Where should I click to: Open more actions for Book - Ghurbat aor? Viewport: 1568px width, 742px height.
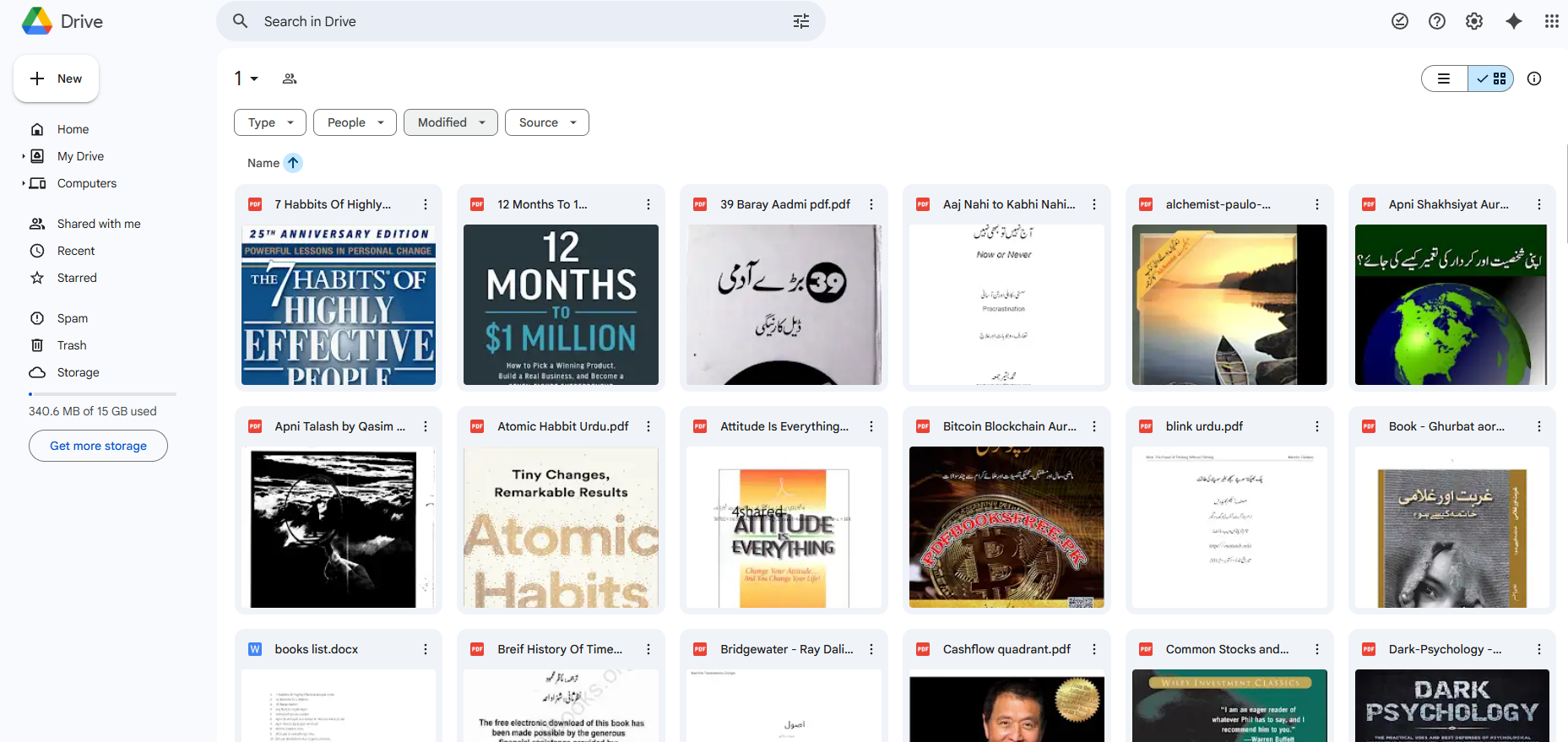coord(1539,426)
